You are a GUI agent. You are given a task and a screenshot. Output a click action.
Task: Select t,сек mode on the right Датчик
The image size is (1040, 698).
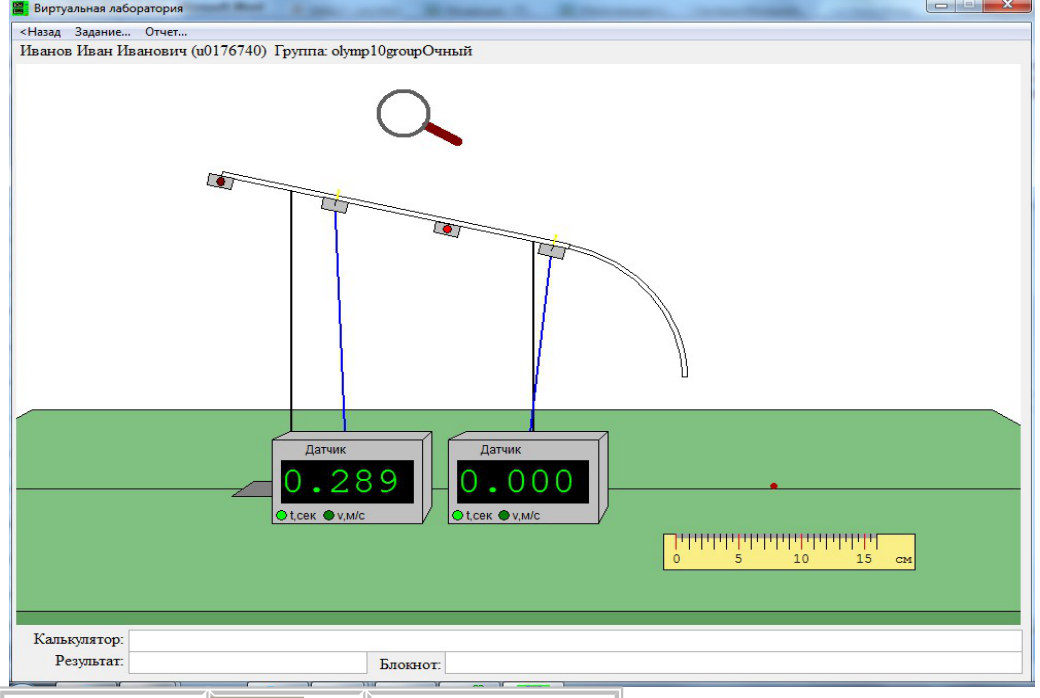(x=457, y=516)
